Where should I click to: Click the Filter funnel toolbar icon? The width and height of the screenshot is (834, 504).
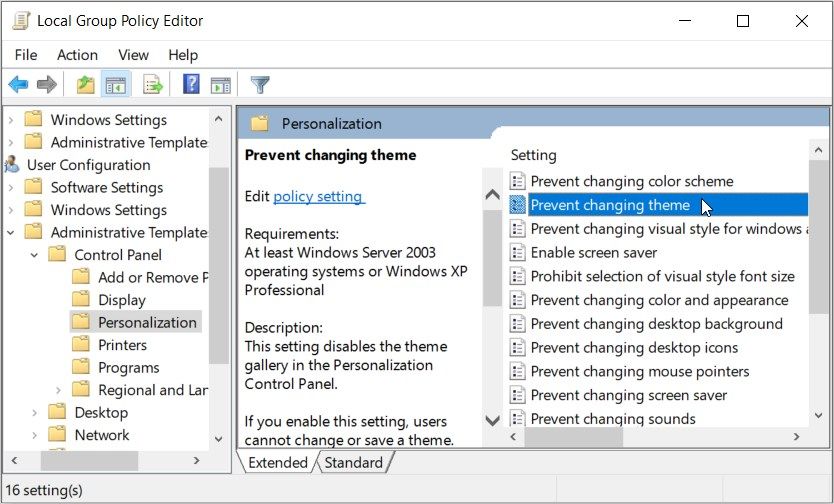(260, 85)
